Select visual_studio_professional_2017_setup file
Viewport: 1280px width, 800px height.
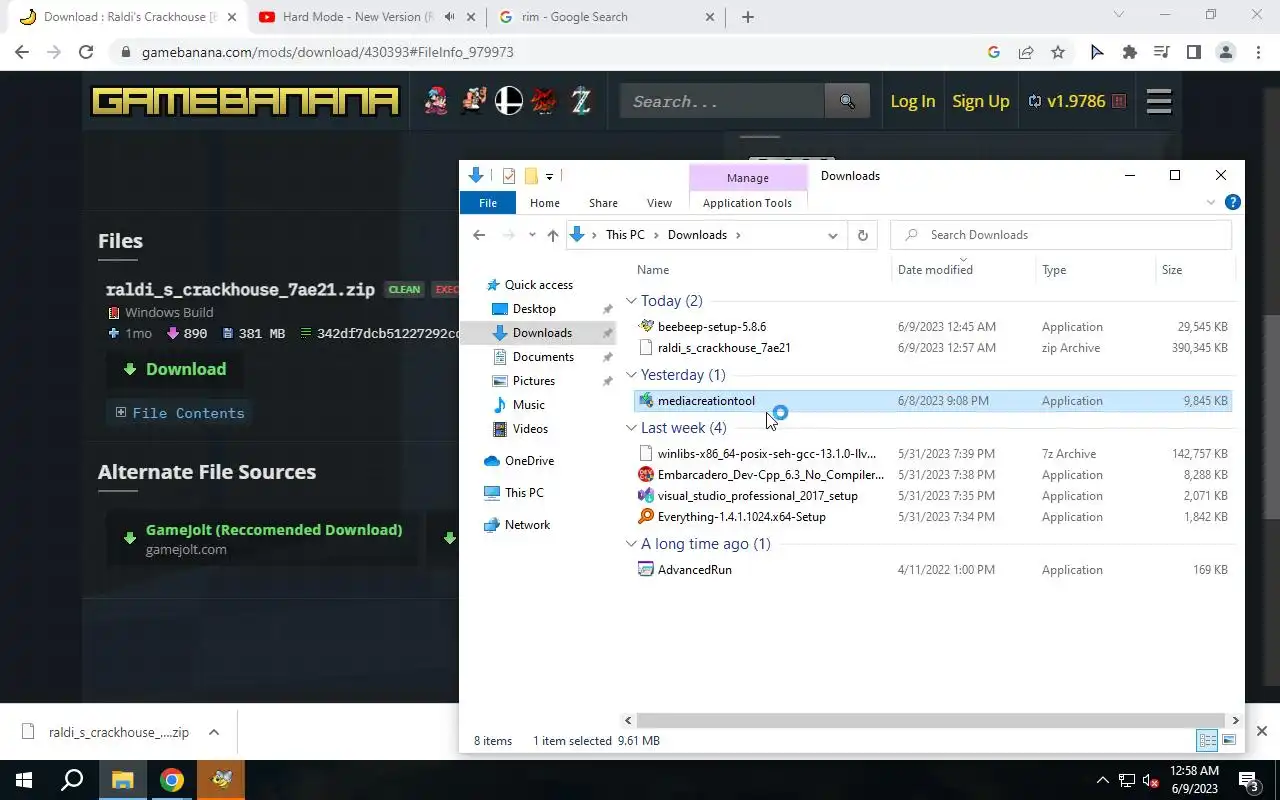(933, 496)
